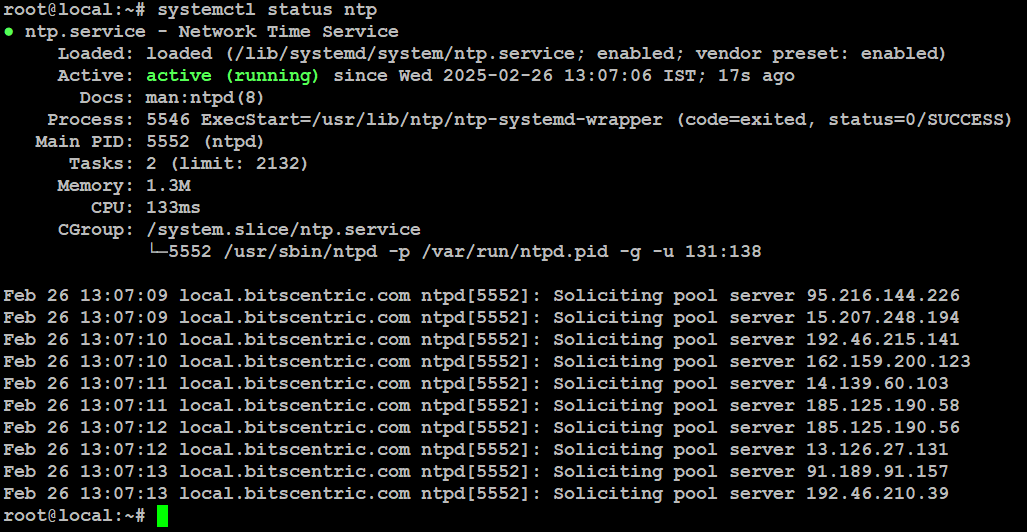Click the last root@local:~# prompt
Viewport: 1027px width, 532px height.
[x=75, y=516]
